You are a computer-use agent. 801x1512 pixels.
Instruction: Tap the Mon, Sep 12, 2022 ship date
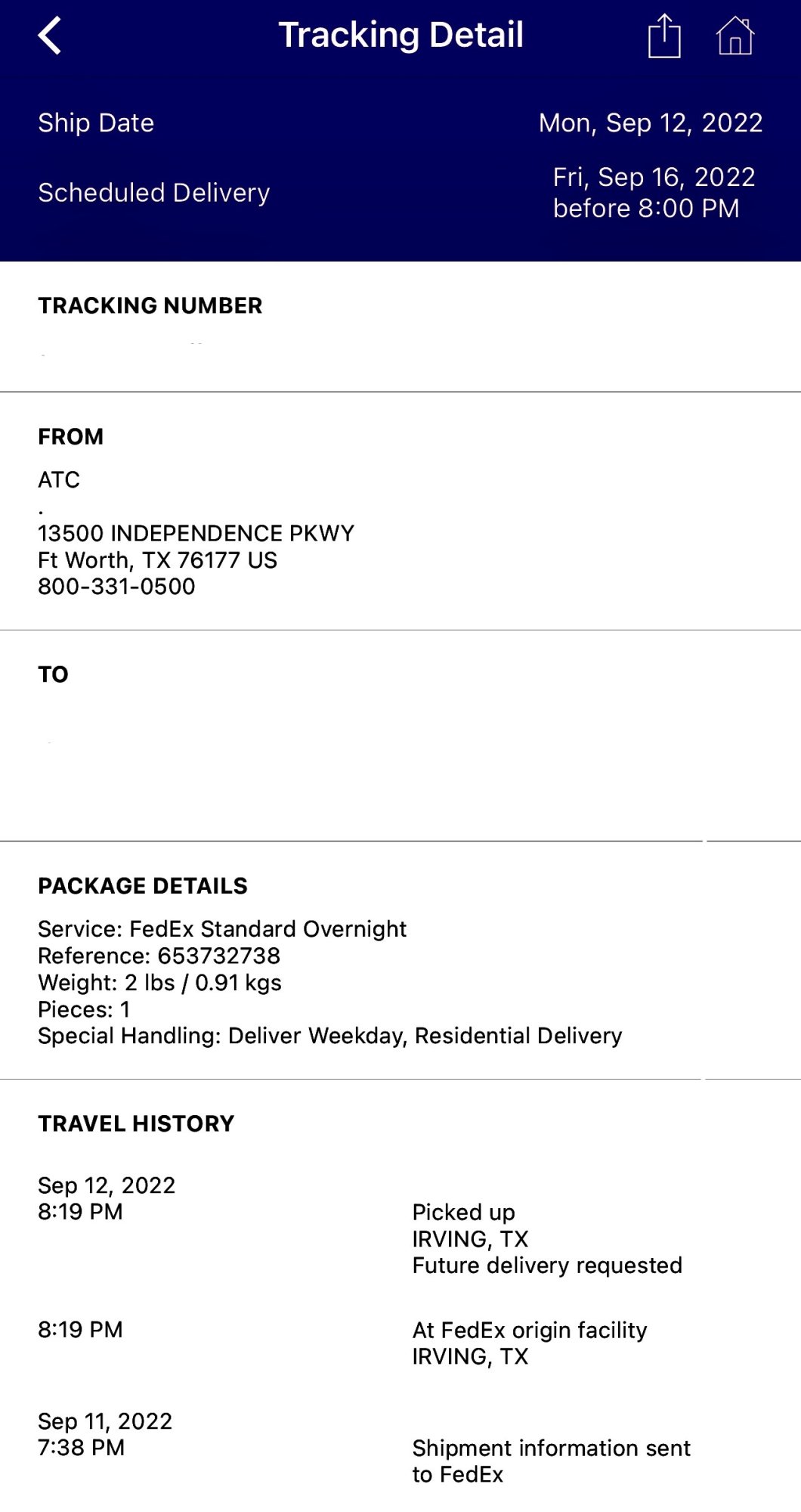(x=650, y=122)
